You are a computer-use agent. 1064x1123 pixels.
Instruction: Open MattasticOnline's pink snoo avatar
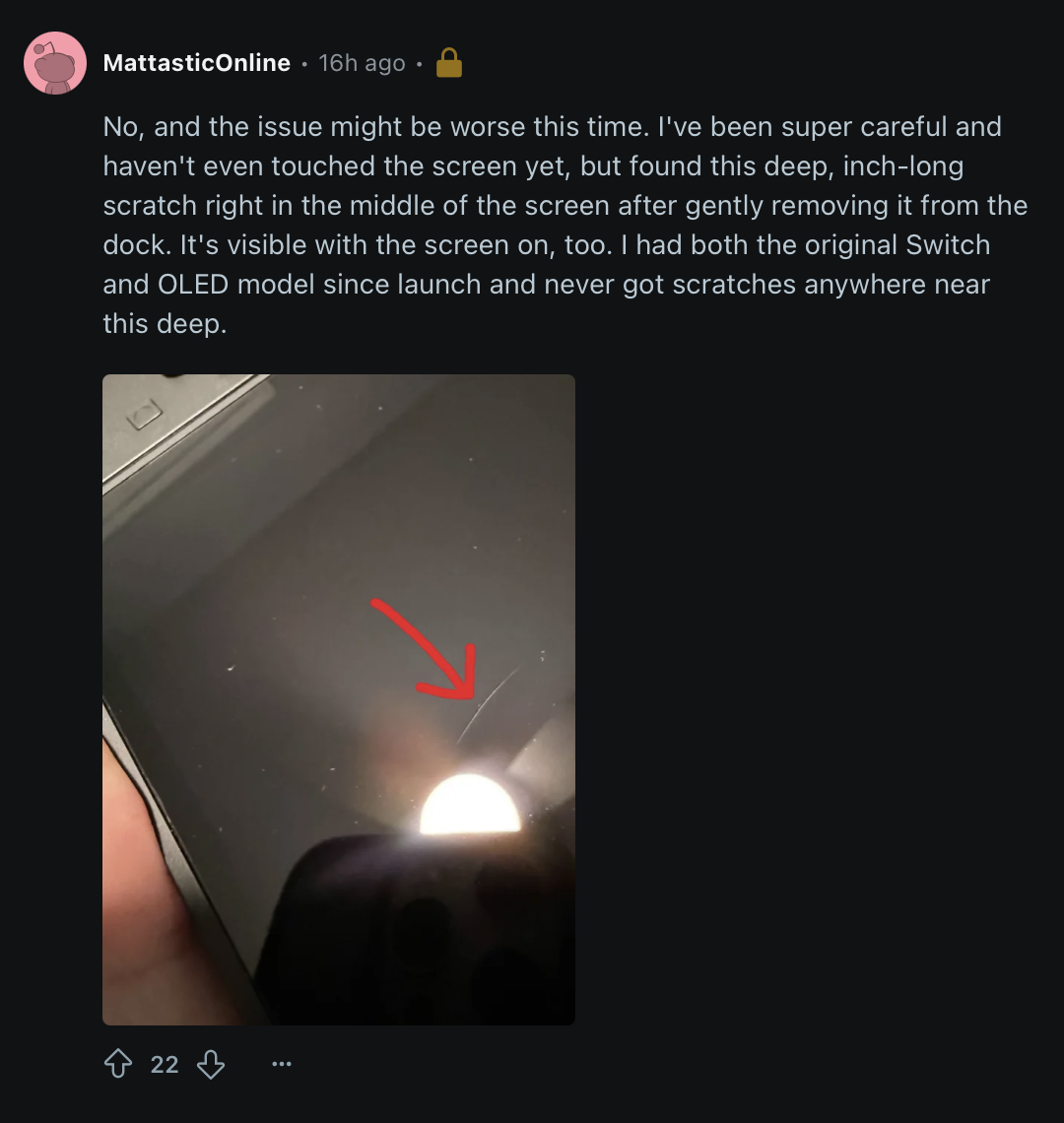point(55,63)
